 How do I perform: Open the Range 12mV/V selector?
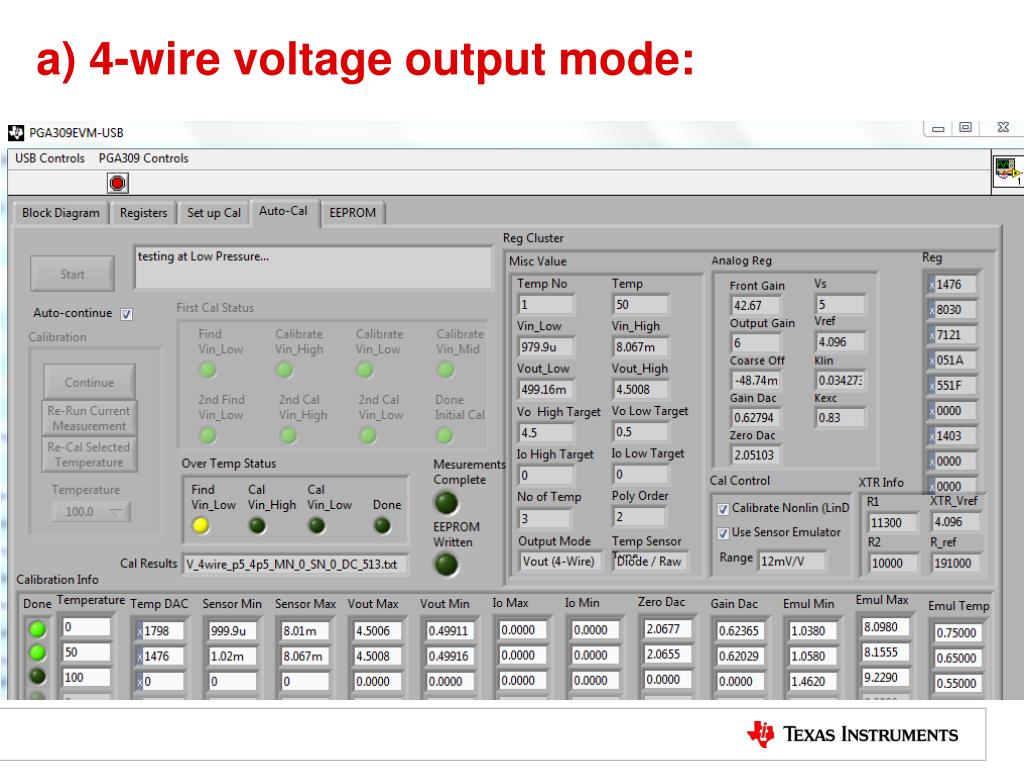(x=792, y=560)
